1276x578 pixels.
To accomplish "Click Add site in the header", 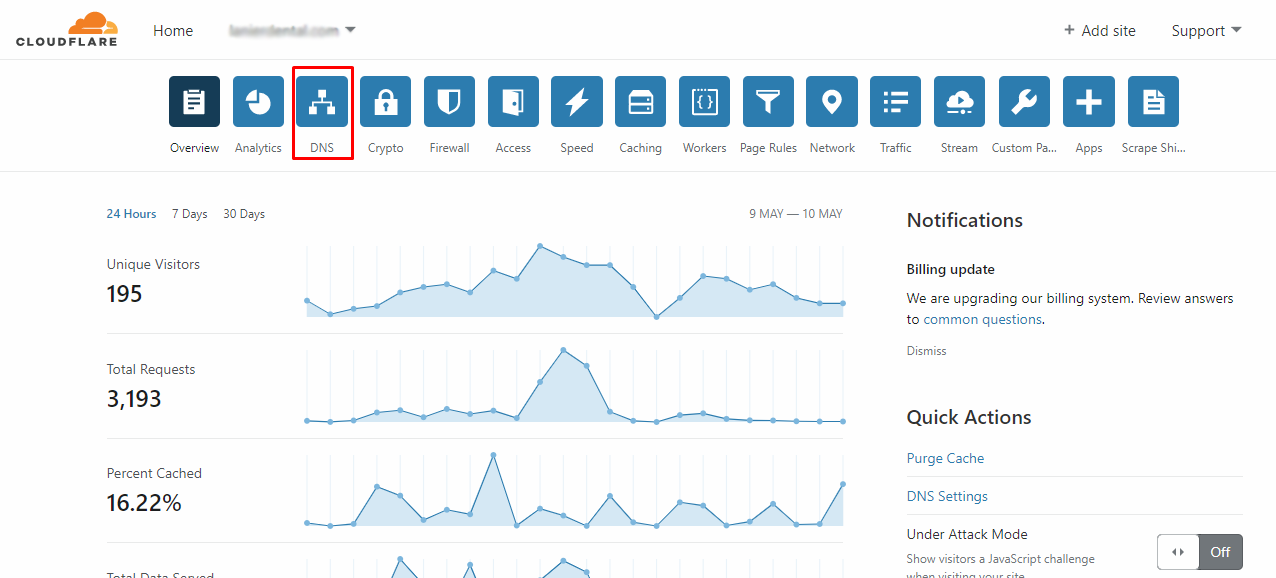I will (1100, 31).
